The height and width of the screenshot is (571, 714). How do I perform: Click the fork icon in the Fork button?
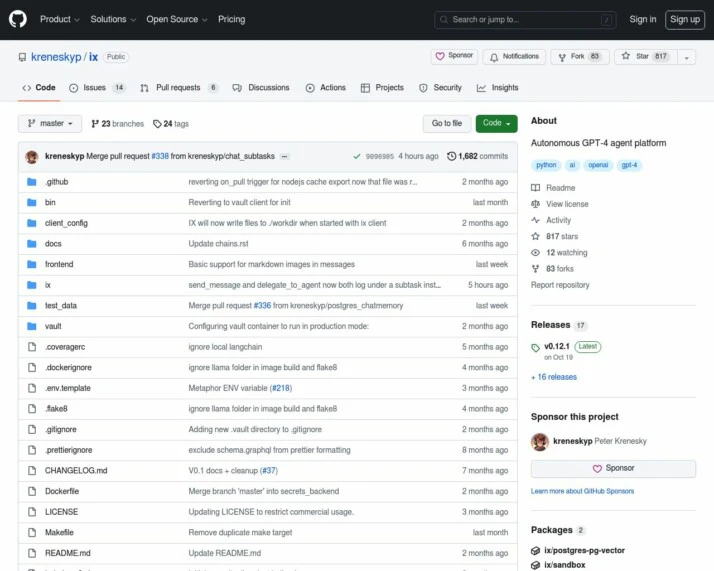point(562,57)
